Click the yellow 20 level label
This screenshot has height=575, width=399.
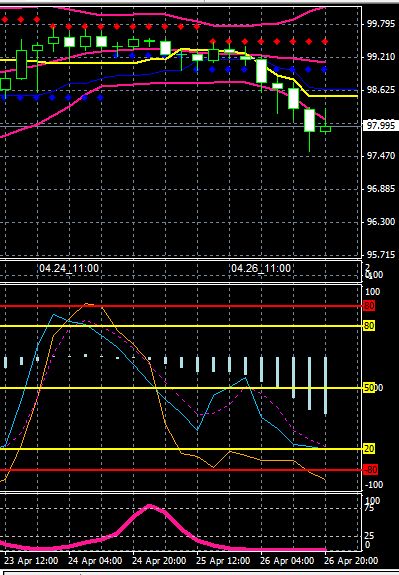click(369, 448)
